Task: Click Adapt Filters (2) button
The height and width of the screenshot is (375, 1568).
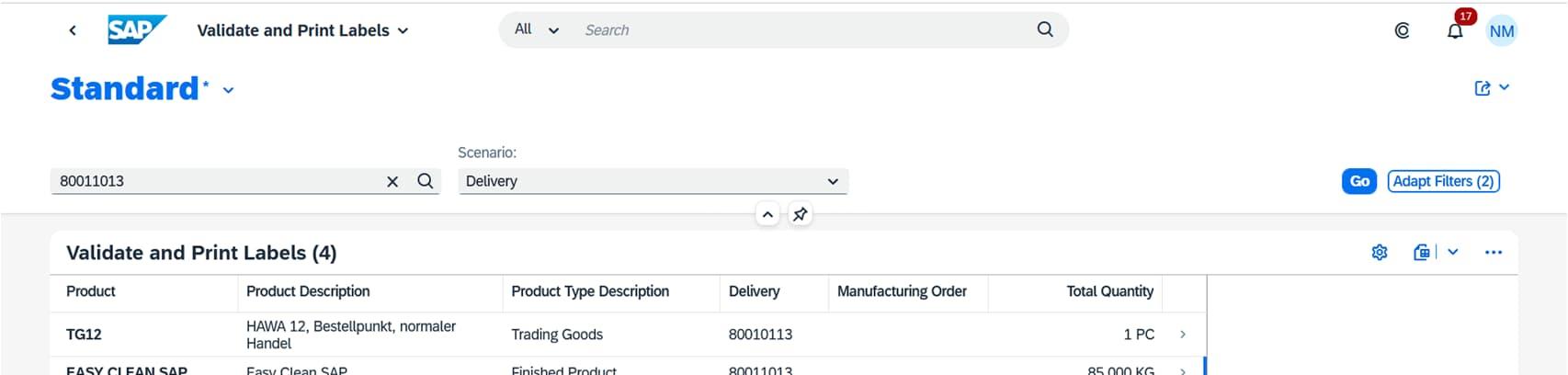Action: (x=1443, y=181)
